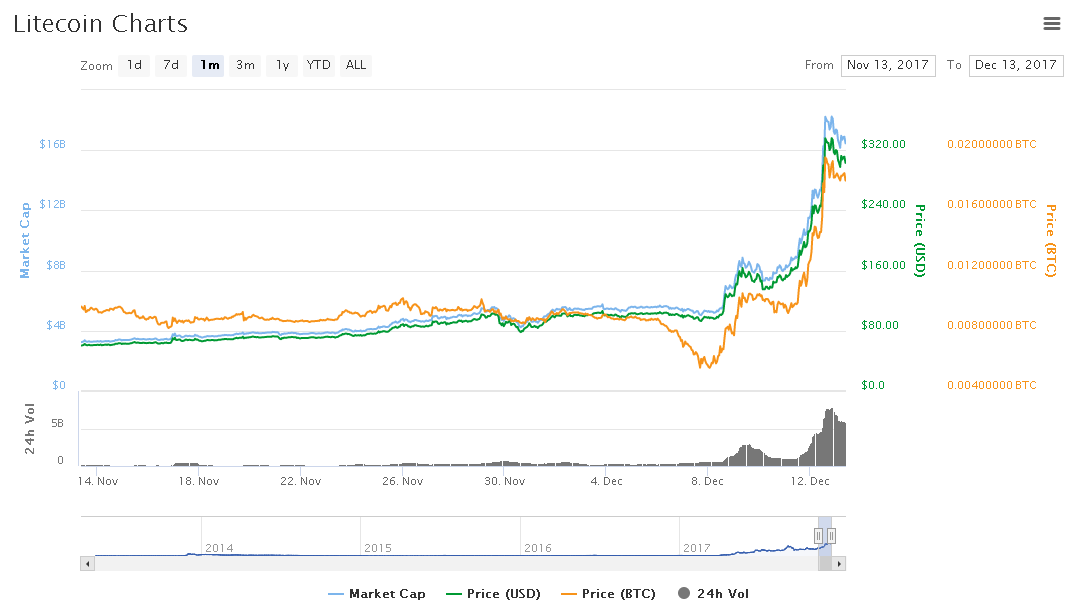Click the vertical Market Cap axis title
The height and width of the screenshot is (609, 1066).
pos(25,241)
